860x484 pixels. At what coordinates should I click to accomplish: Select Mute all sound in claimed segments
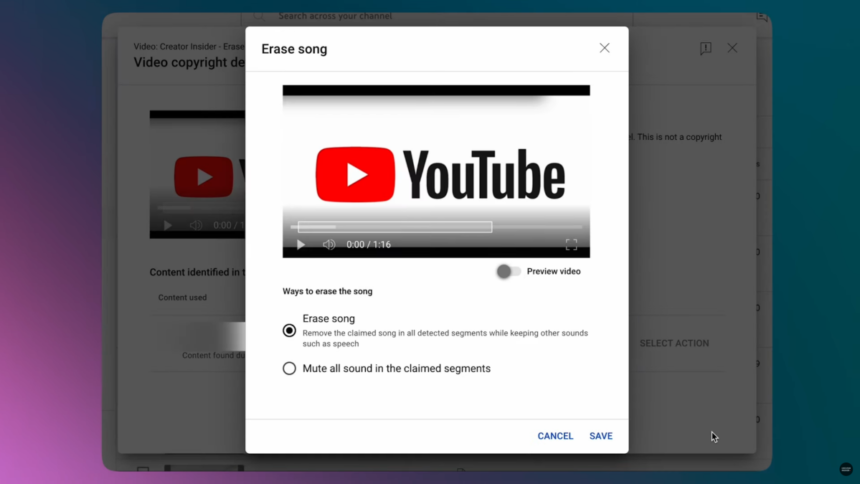pyautogui.click(x=289, y=368)
